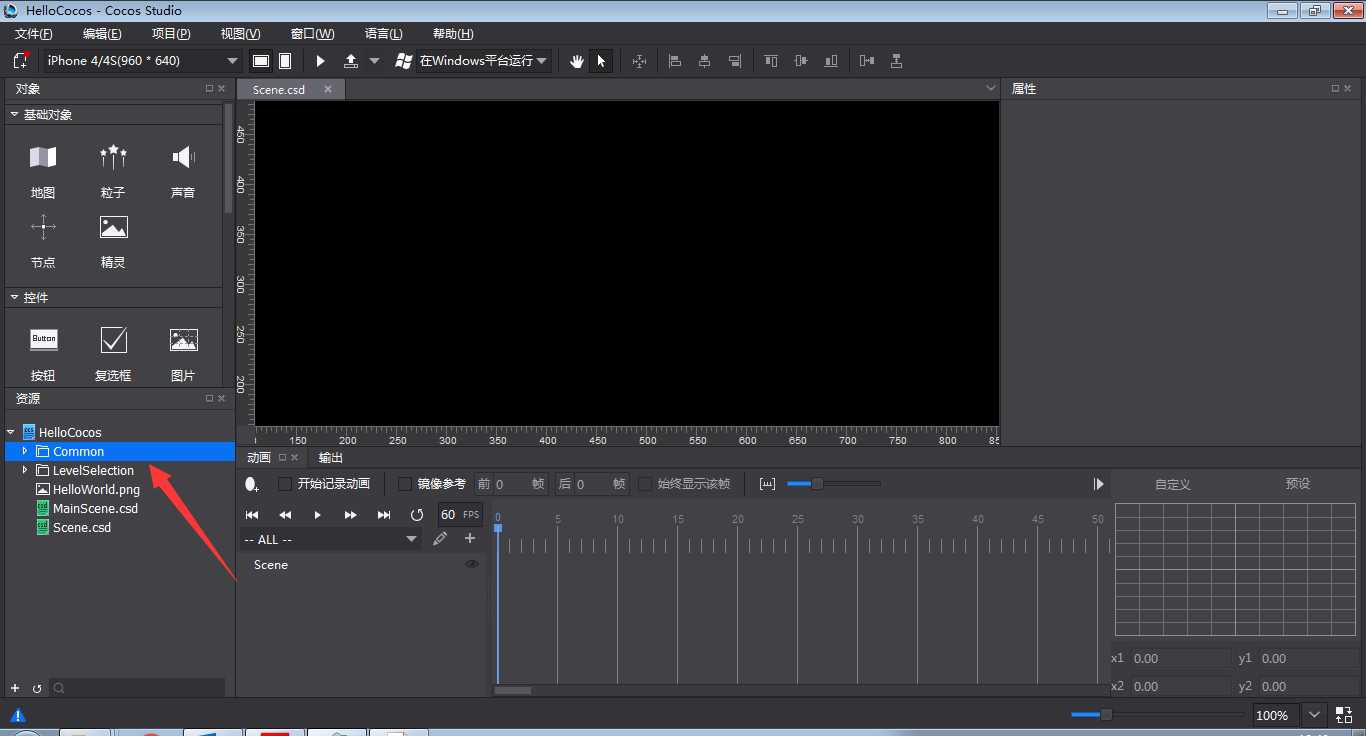Collapse the HelloCocos project tree

(10, 432)
